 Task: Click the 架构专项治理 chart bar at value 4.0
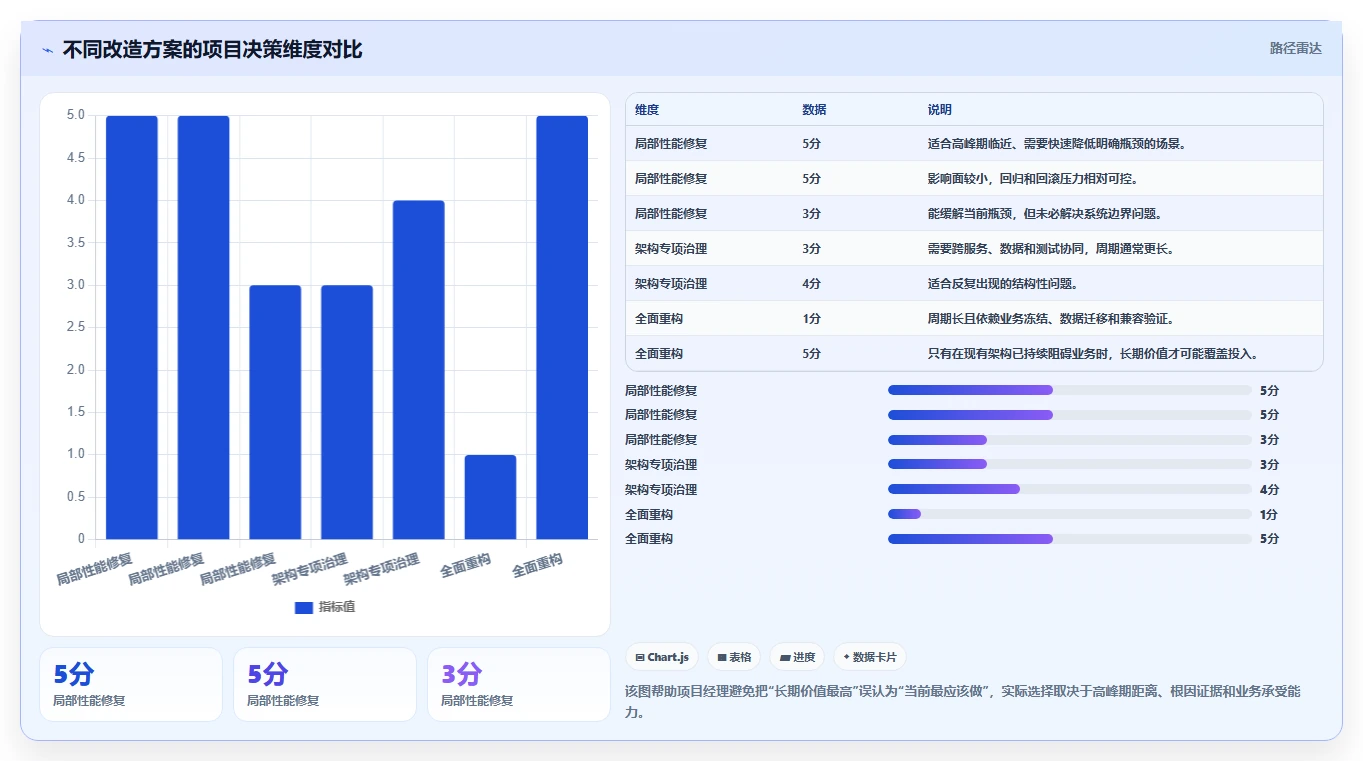[419, 370]
